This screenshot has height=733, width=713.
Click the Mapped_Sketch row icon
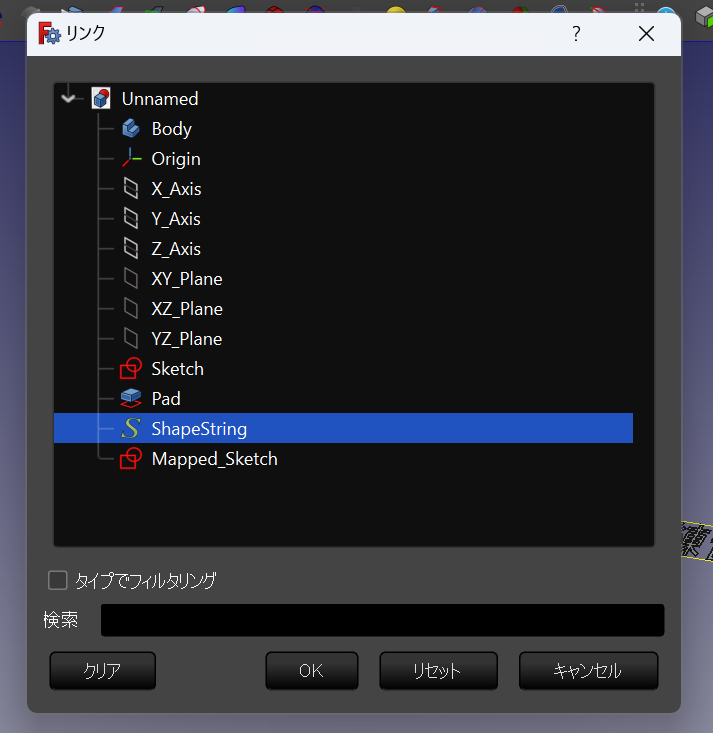tap(131, 458)
